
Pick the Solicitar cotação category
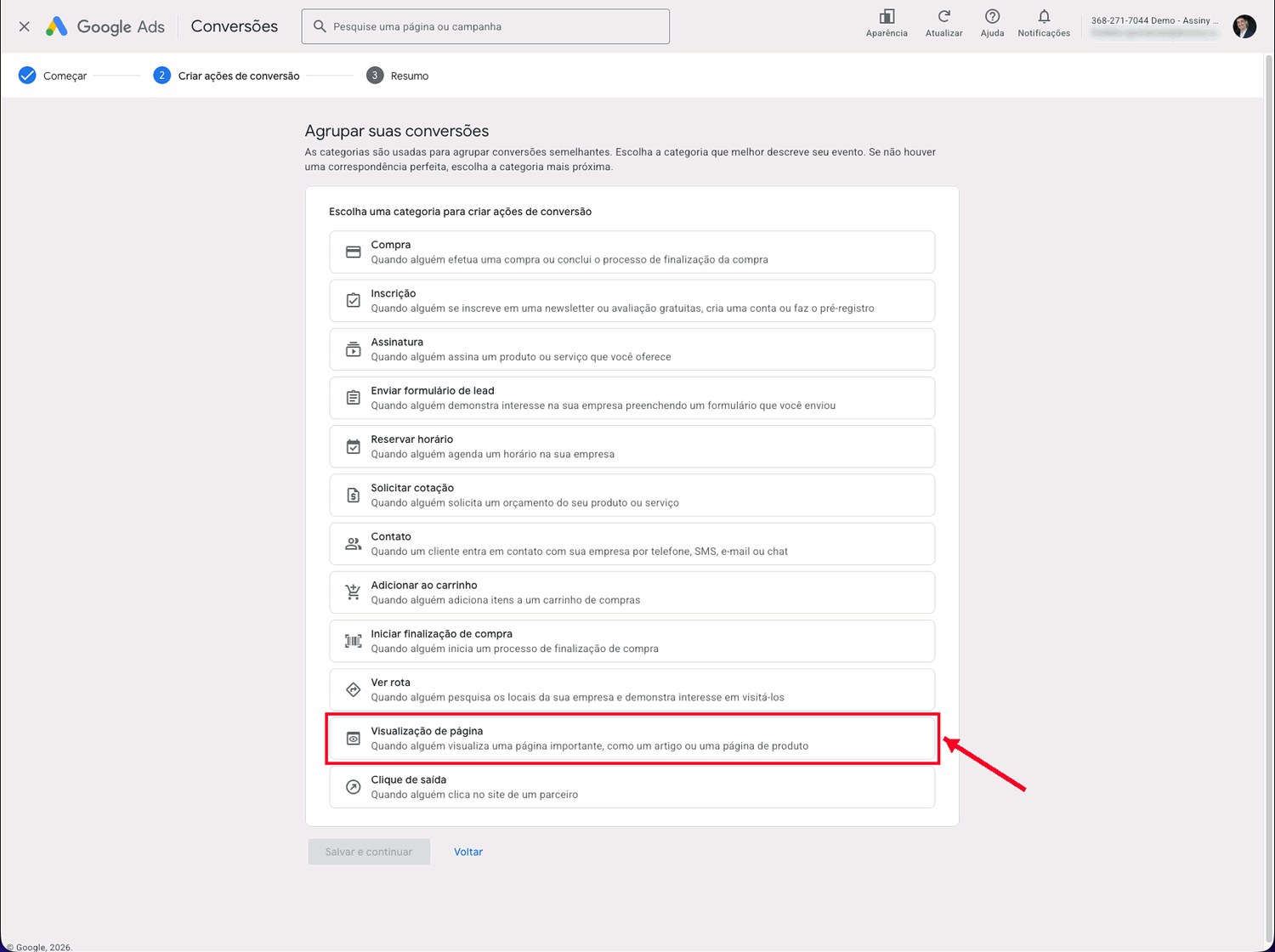click(x=632, y=495)
